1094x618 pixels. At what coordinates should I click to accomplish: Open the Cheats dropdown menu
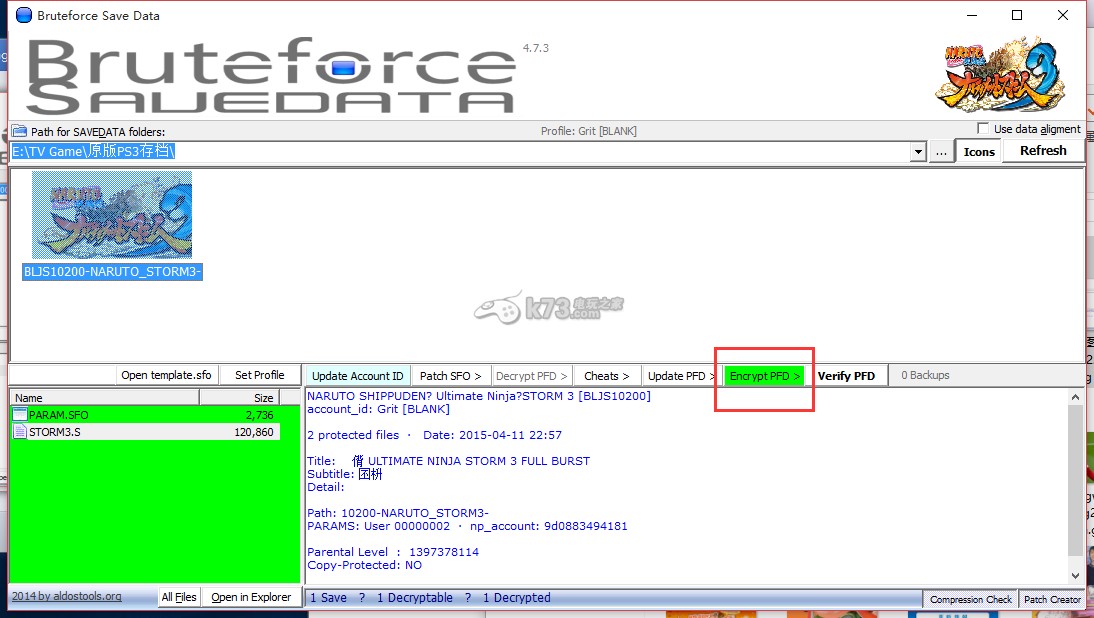[606, 376]
